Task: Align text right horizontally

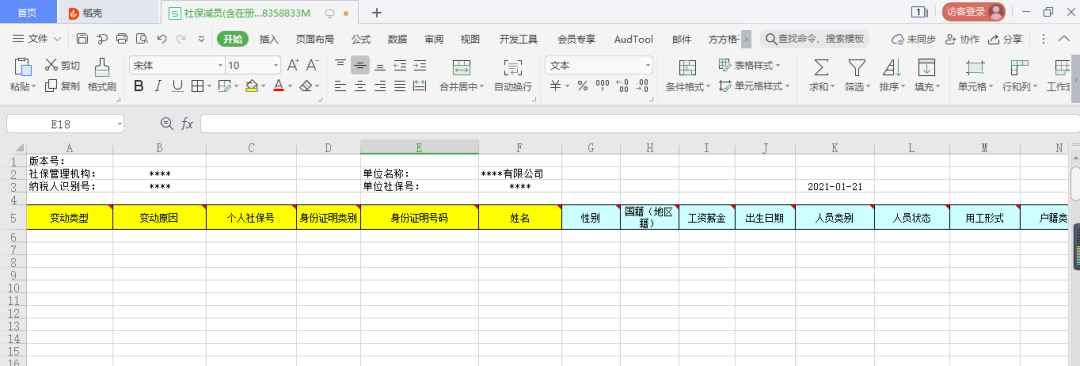Action: pyautogui.click(x=380, y=86)
